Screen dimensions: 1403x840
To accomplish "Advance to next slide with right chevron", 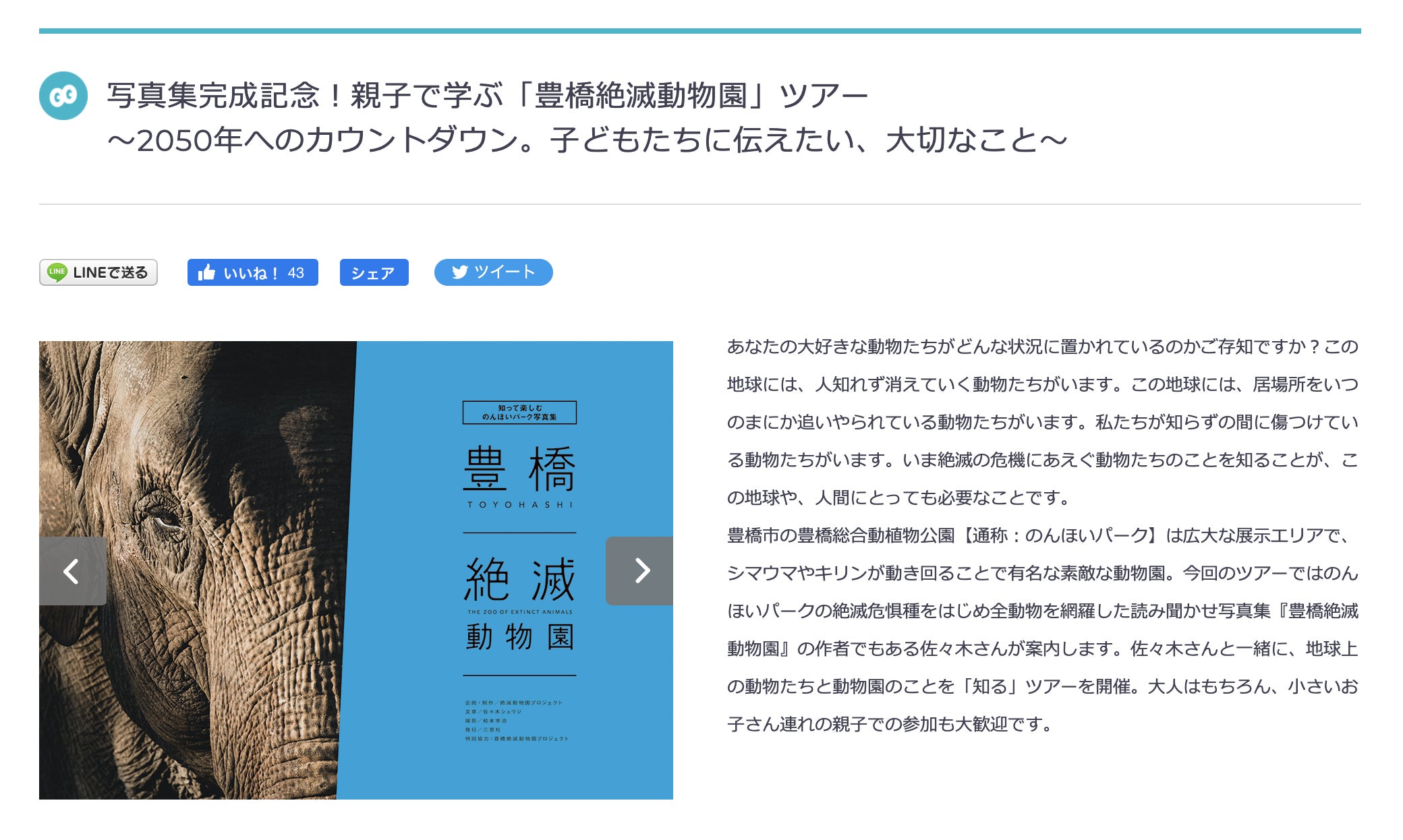I will click(640, 571).
